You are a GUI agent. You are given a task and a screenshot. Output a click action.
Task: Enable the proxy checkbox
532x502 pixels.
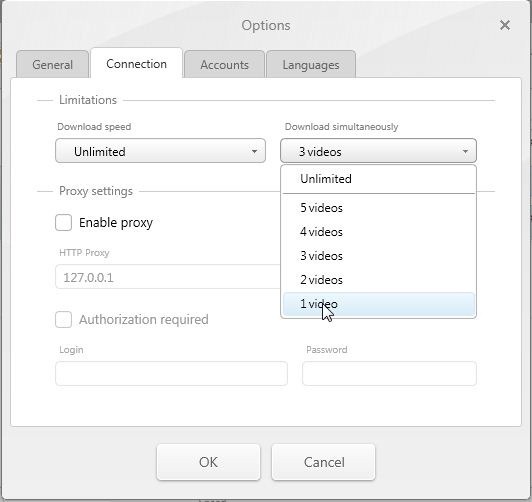click(x=63, y=223)
